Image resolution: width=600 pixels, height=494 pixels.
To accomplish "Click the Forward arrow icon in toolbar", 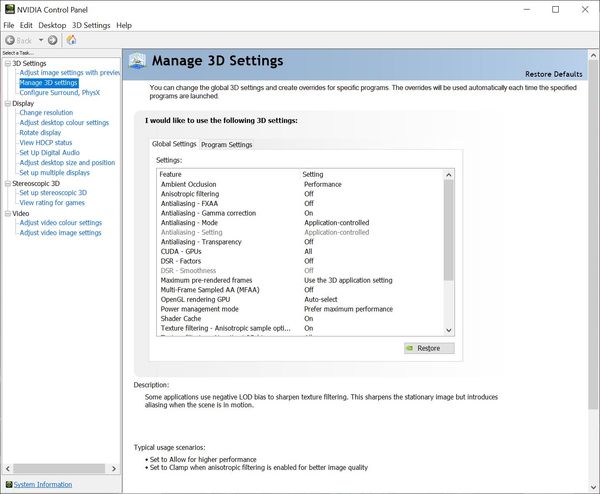I will point(52,40).
